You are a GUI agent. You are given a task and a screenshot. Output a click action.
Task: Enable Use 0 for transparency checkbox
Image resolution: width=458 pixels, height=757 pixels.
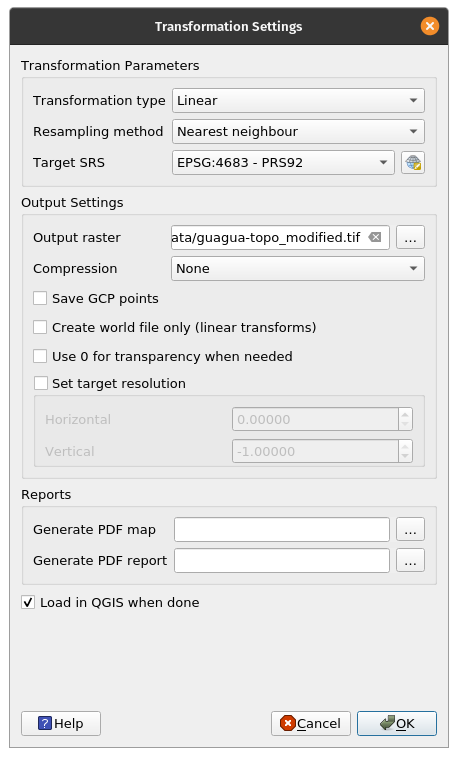pyautogui.click(x=40, y=356)
